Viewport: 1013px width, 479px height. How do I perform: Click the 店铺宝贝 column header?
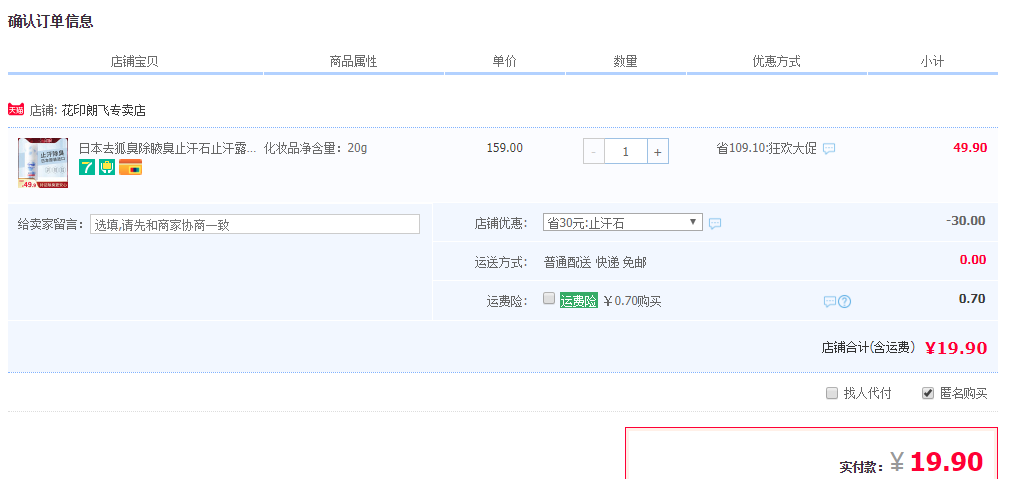134,61
